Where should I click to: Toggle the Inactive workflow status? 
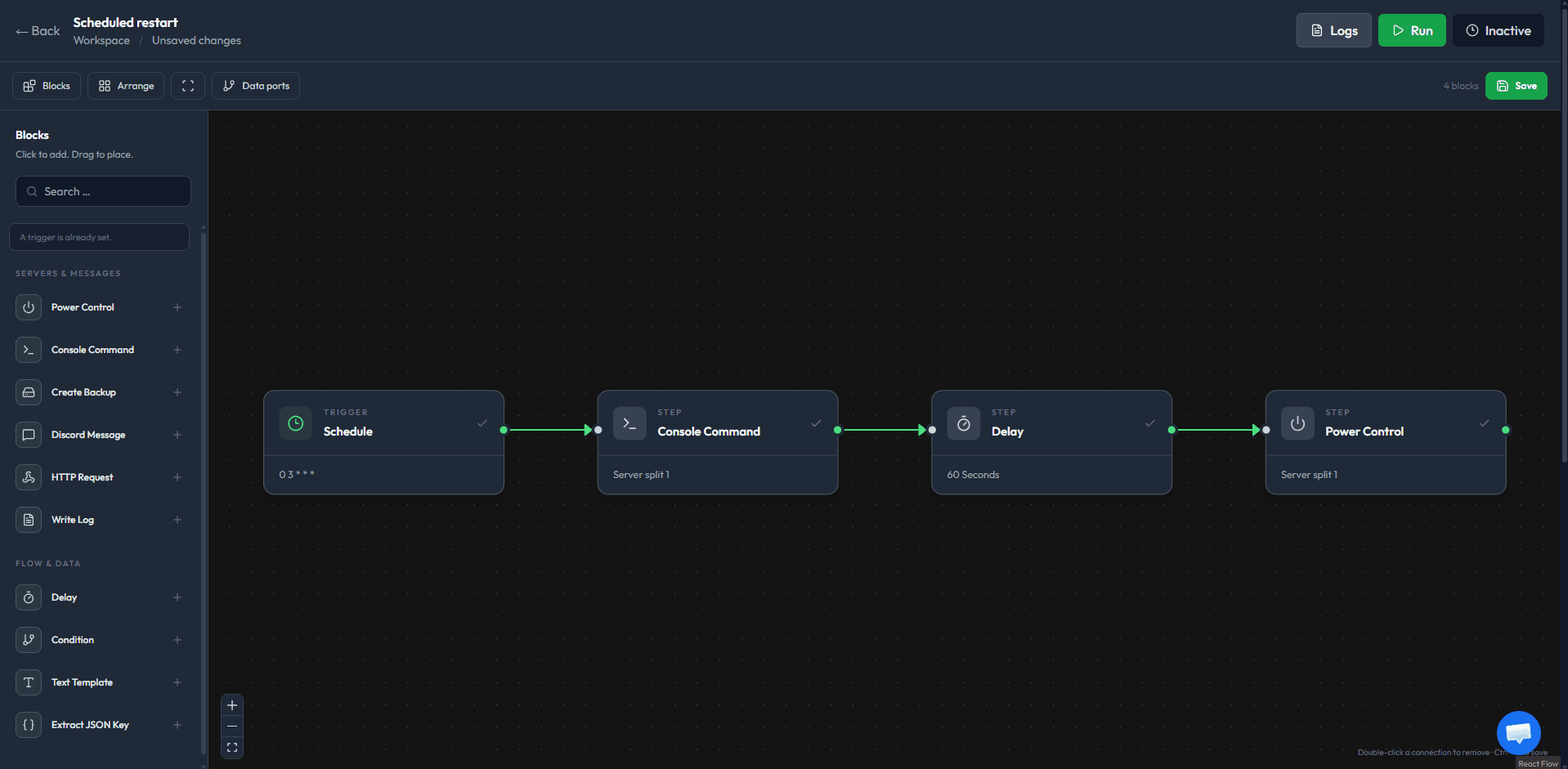[x=1499, y=30]
